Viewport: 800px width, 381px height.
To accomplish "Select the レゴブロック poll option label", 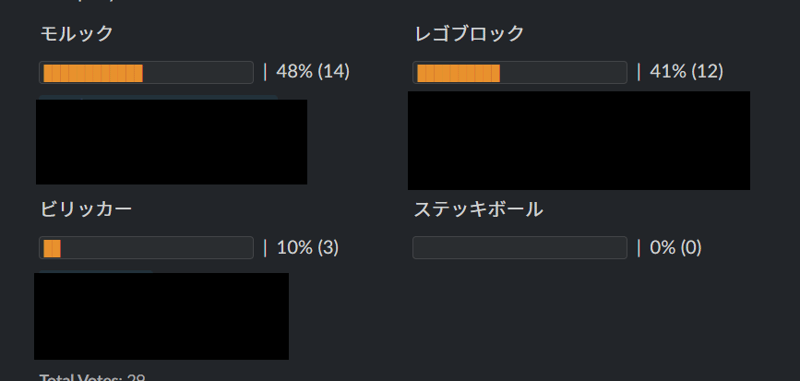I will click(x=469, y=34).
